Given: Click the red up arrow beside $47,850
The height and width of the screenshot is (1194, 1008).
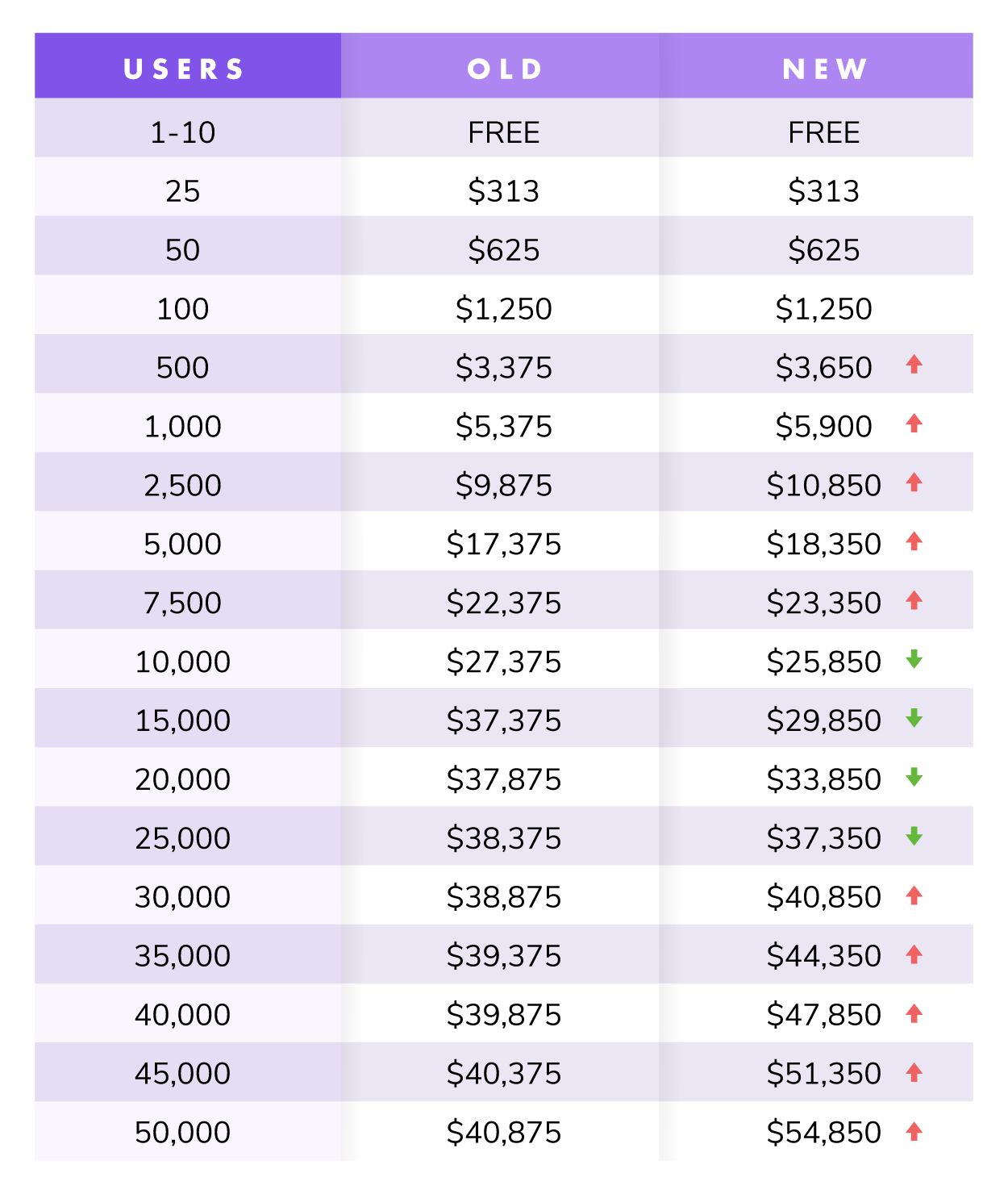Looking at the screenshot, I should coord(914,1013).
